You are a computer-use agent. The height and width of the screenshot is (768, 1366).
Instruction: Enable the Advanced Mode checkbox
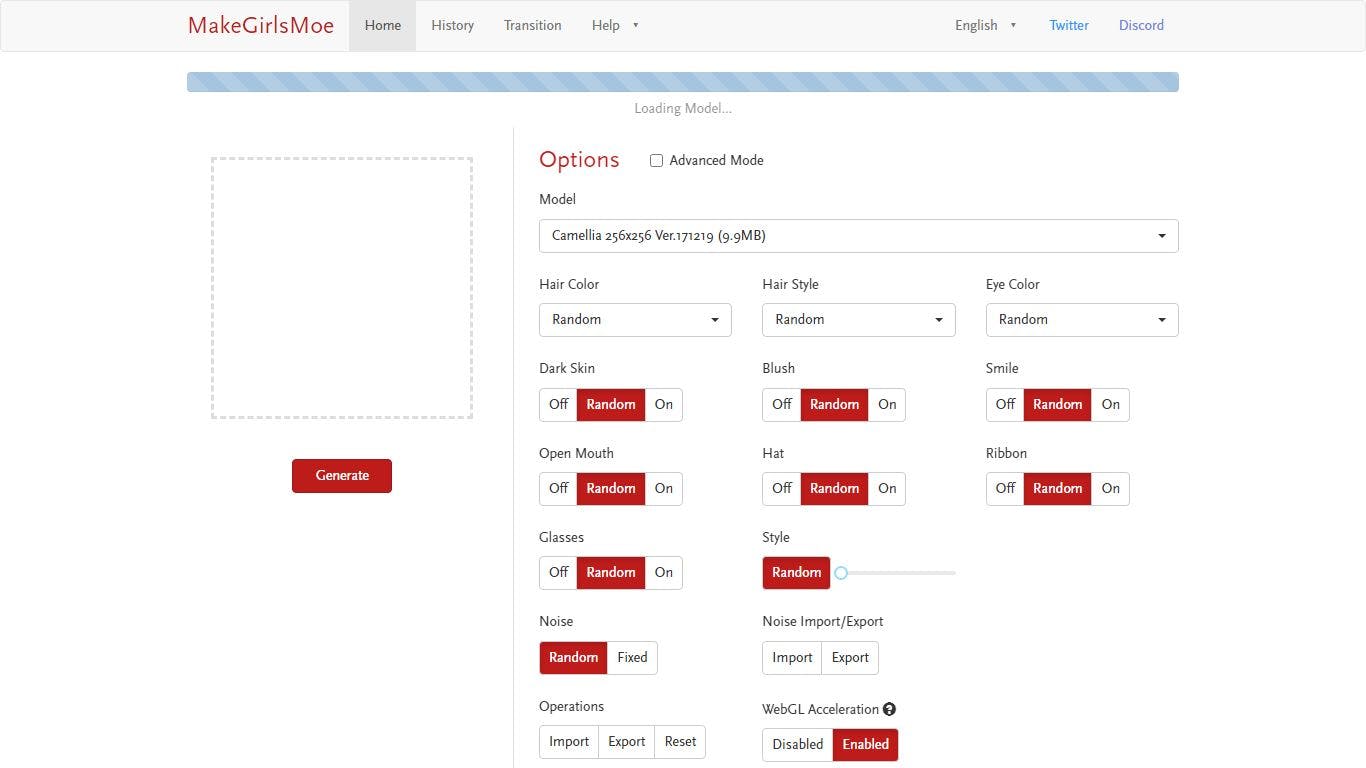tap(657, 160)
